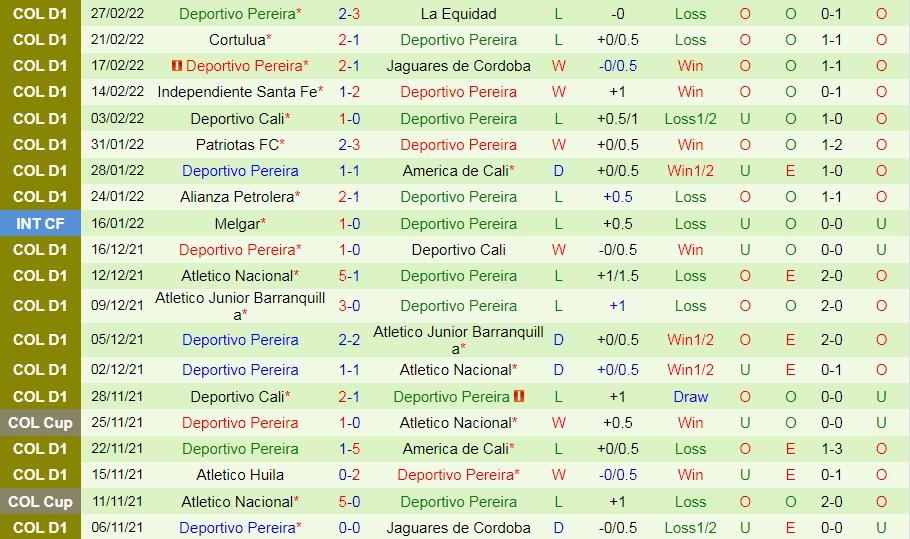Viewport: 910px width, 539px height.
Task: Select the Atletico Huila team link
Action: [x=240, y=475]
